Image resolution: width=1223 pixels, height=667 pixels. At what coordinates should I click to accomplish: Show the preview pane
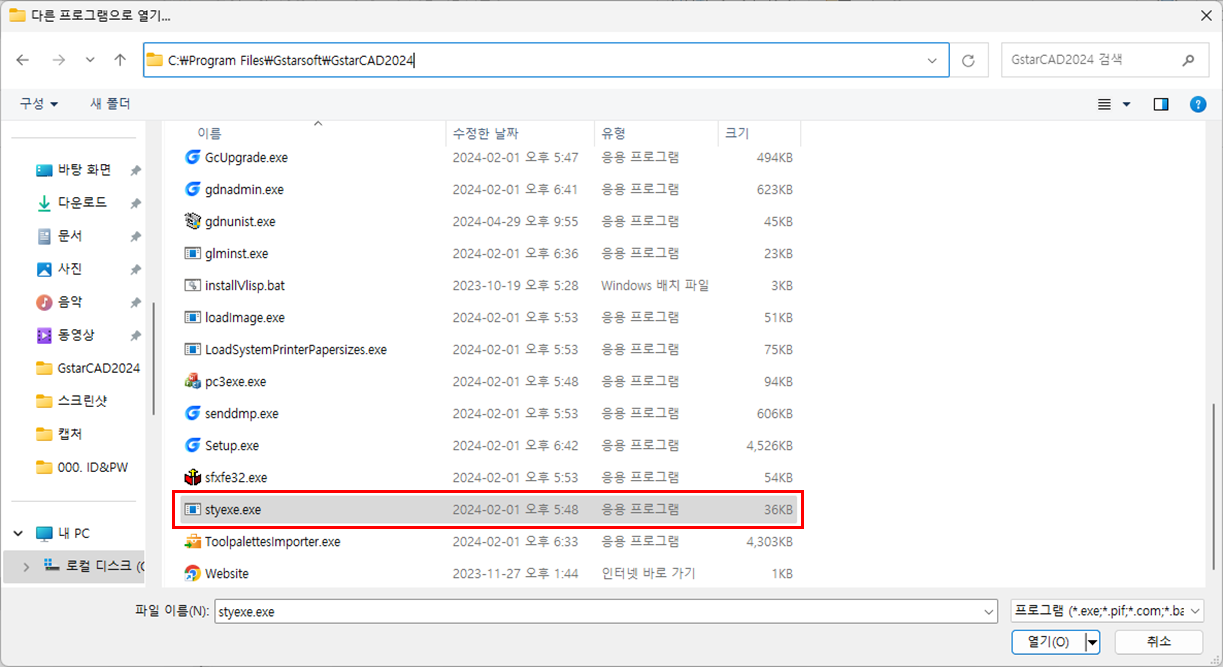(x=1161, y=104)
